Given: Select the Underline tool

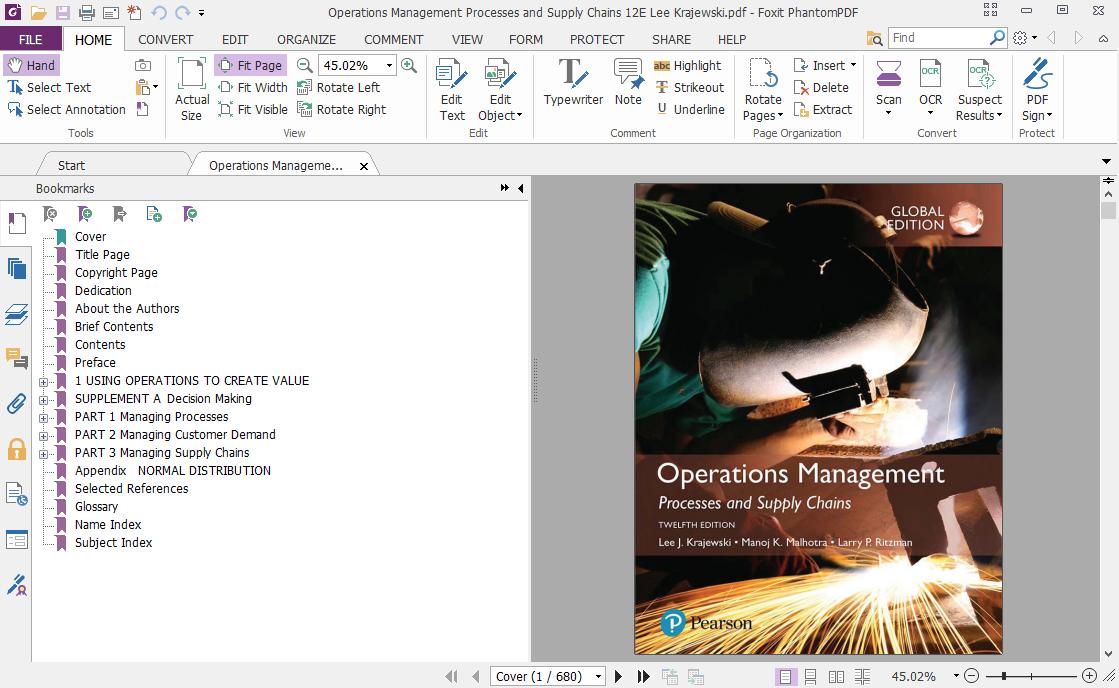Looking at the screenshot, I should click(690, 109).
